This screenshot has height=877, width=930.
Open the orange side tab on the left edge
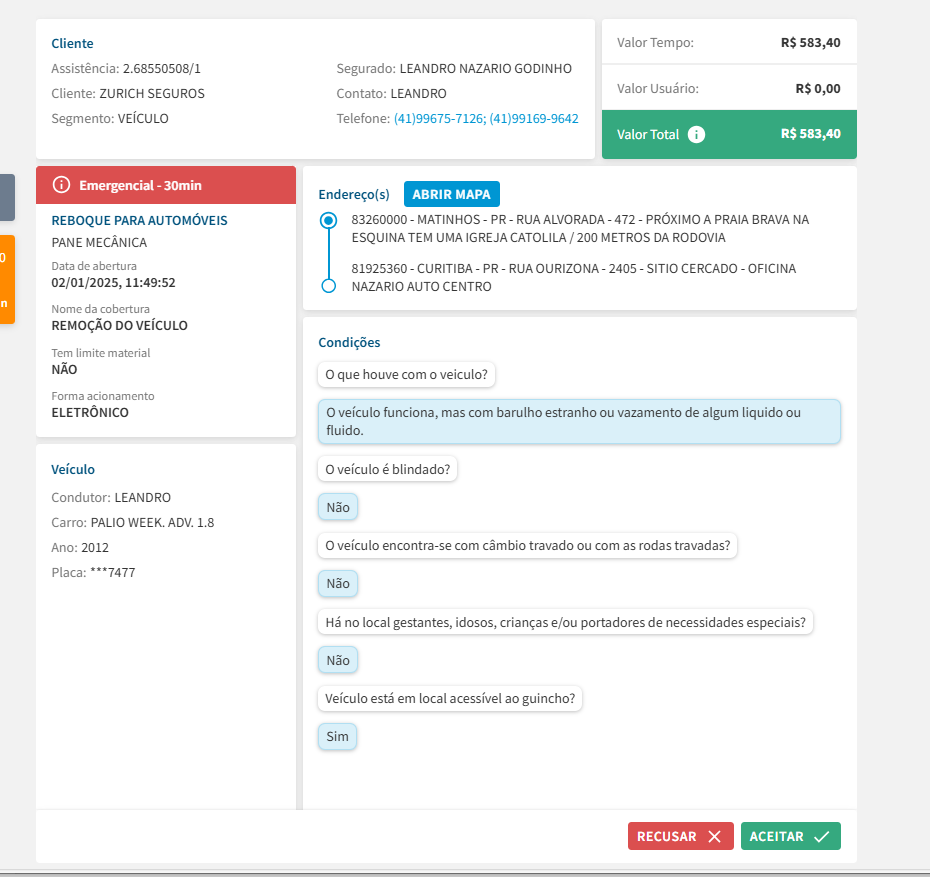[6, 279]
